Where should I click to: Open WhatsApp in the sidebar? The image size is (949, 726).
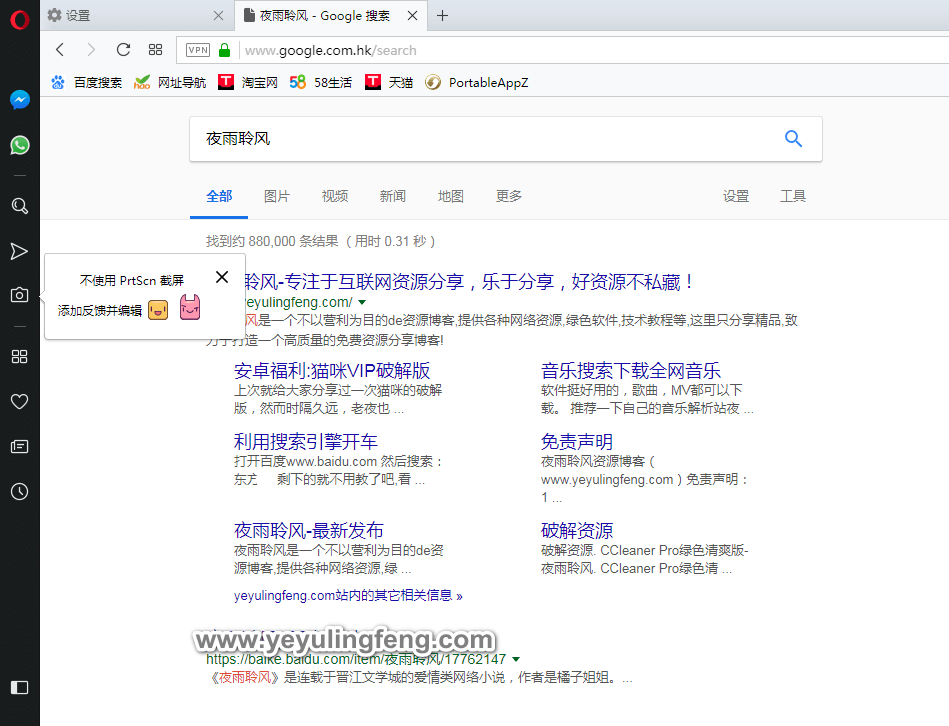[x=19, y=145]
